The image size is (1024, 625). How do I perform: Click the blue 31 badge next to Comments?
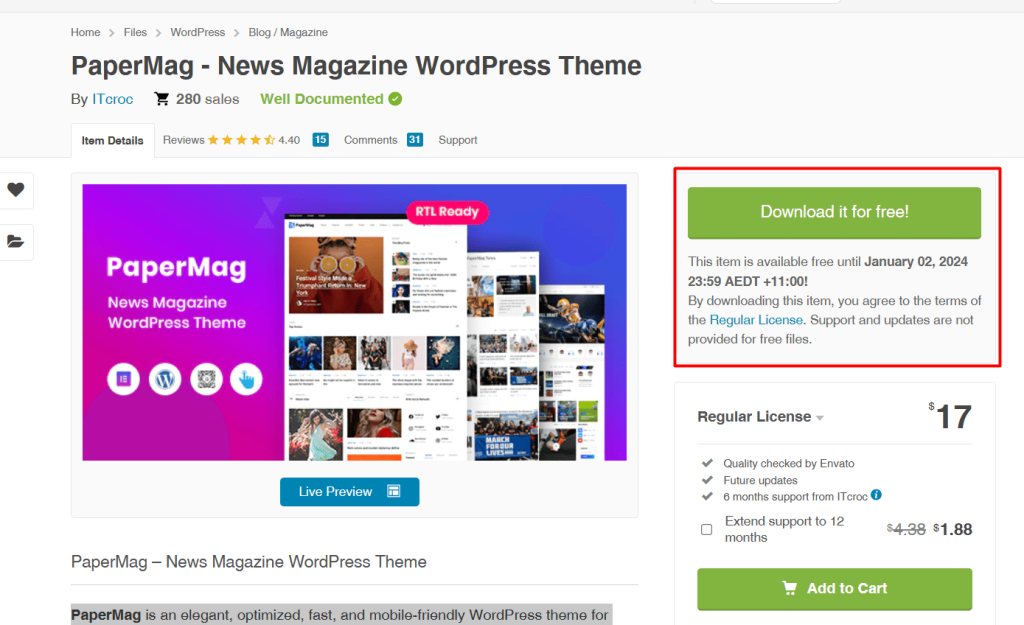coord(414,140)
